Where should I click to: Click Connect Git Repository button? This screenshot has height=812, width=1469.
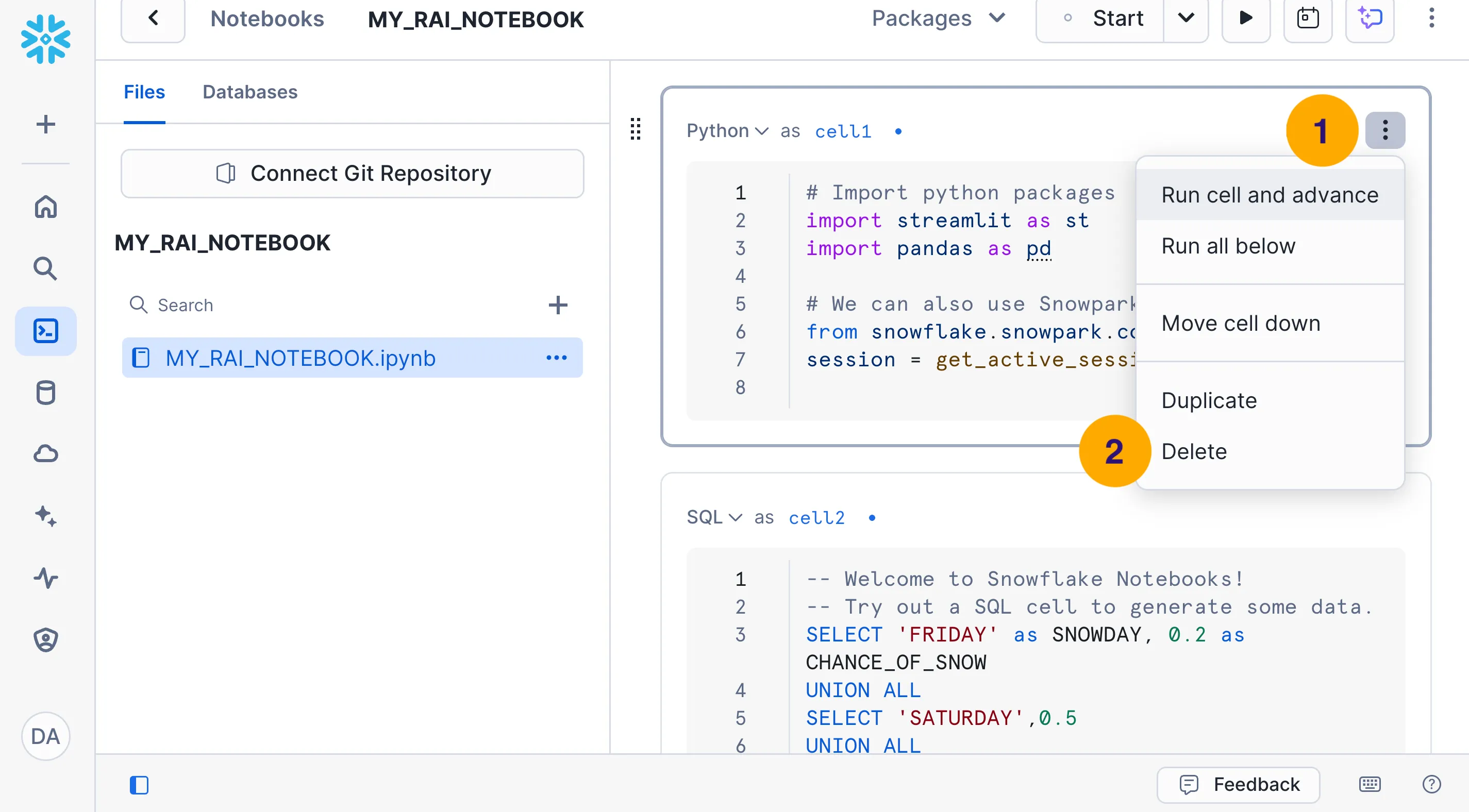pyautogui.click(x=353, y=173)
